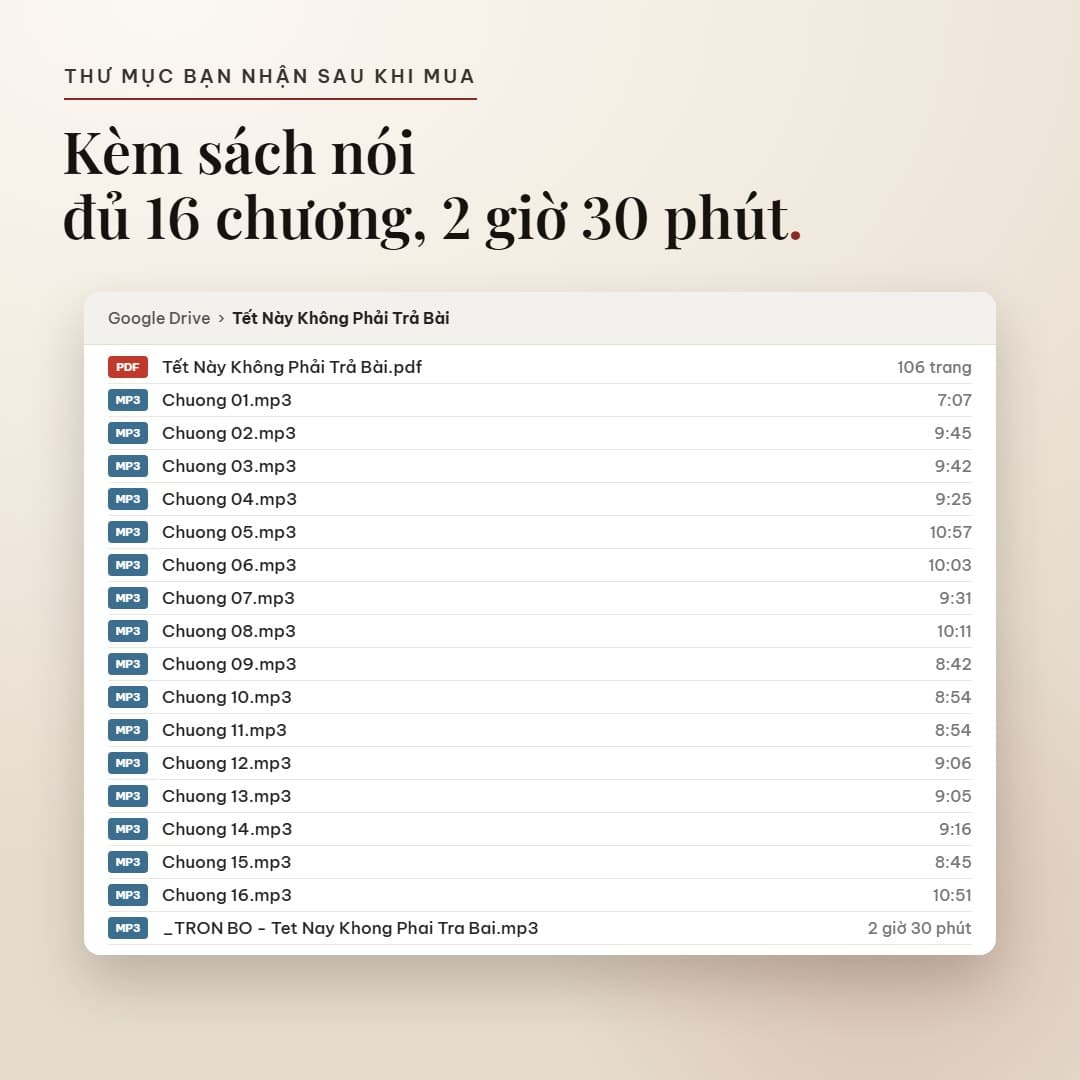Image resolution: width=1080 pixels, height=1080 pixels.
Task: Open Tết Này Không Phải Trả Bài breadcrumb folder
Action: point(341,318)
